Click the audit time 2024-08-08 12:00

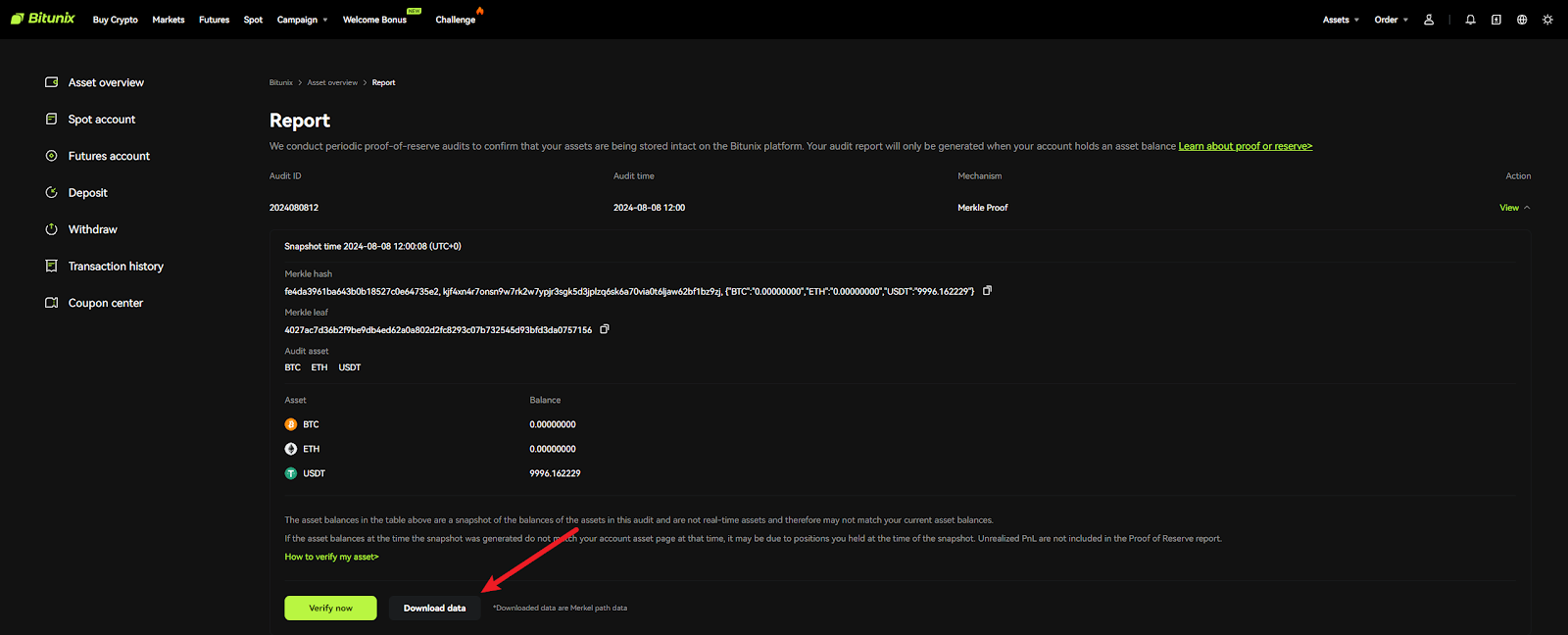tap(649, 208)
